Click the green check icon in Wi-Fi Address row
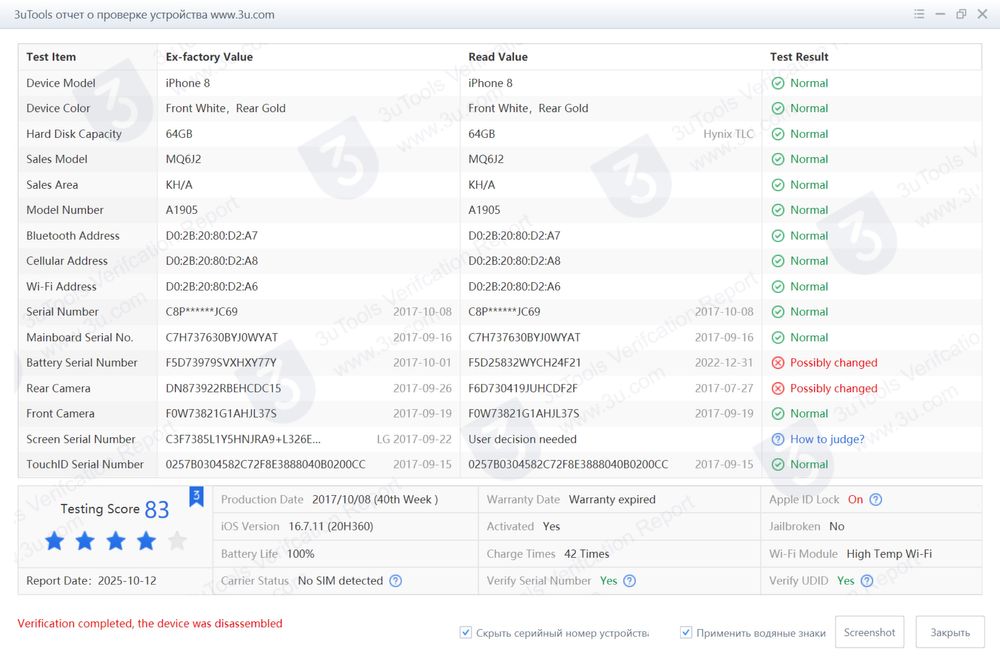Screen dimensions: 1000x663 [778, 286]
